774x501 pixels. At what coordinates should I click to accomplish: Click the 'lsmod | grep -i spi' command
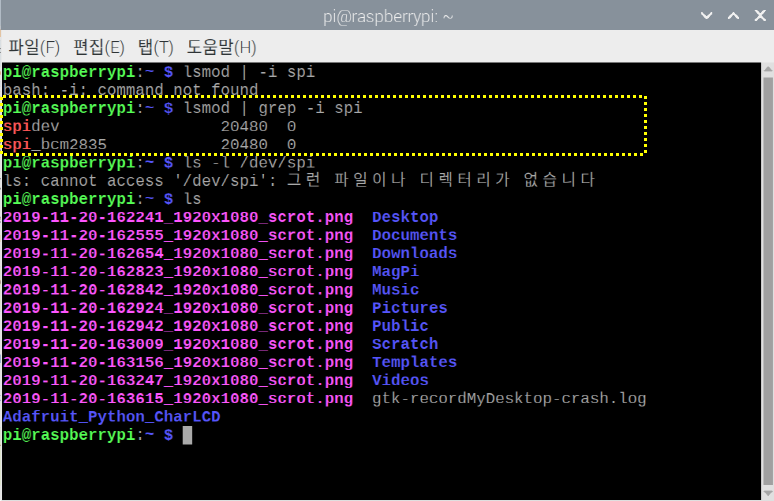(273, 108)
